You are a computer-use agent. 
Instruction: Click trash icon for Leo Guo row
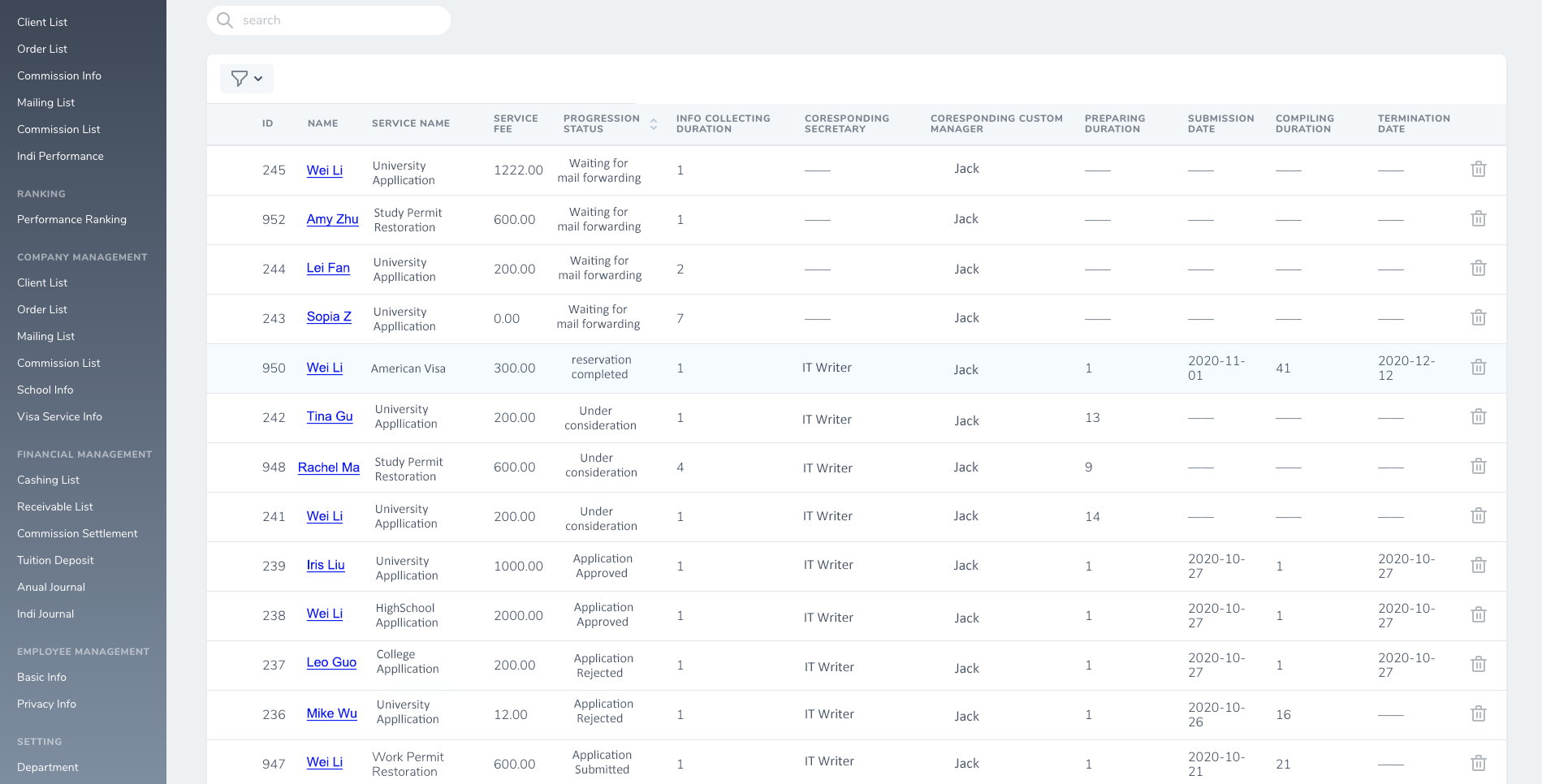coord(1478,664)
